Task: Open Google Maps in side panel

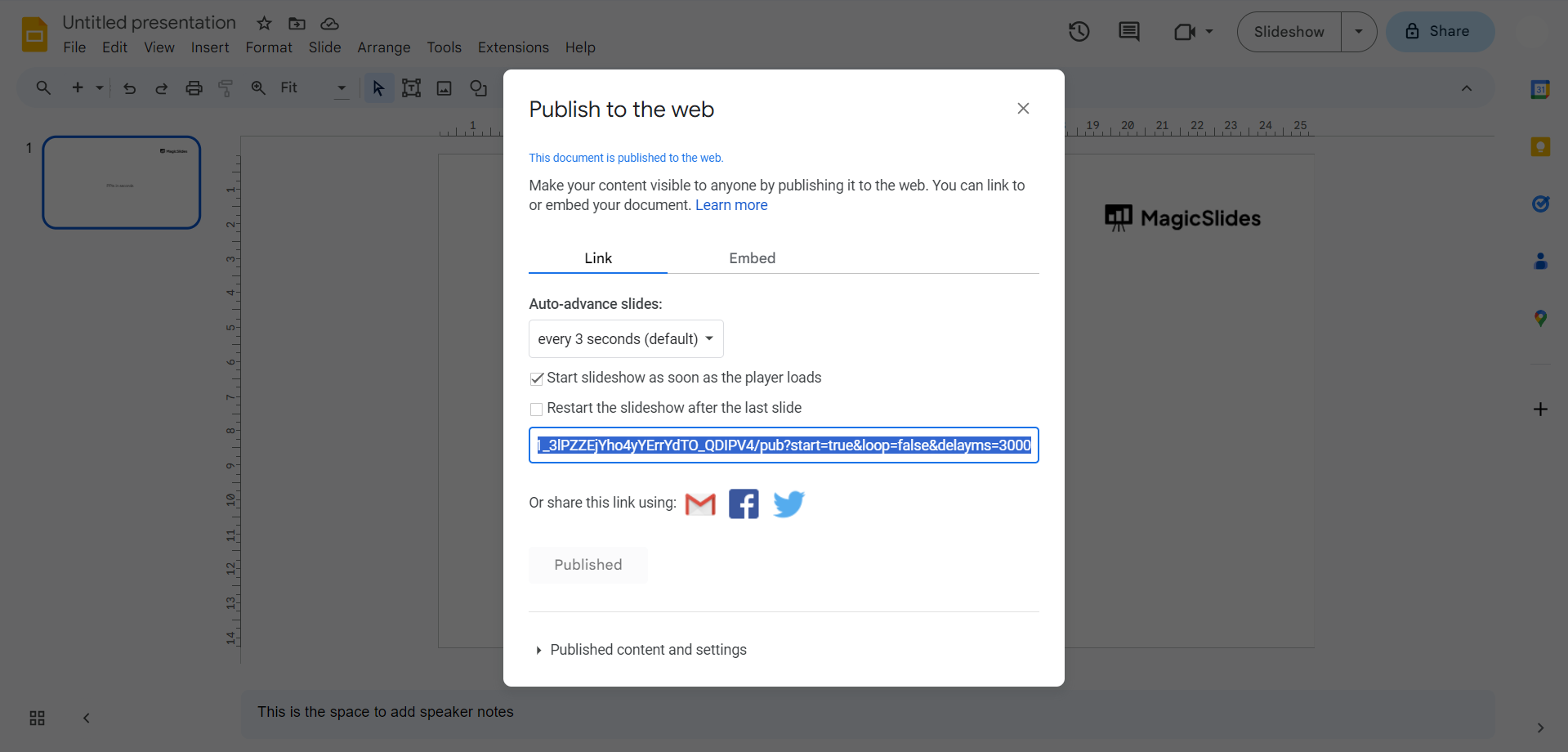Action: click(x=1540, y=318)
